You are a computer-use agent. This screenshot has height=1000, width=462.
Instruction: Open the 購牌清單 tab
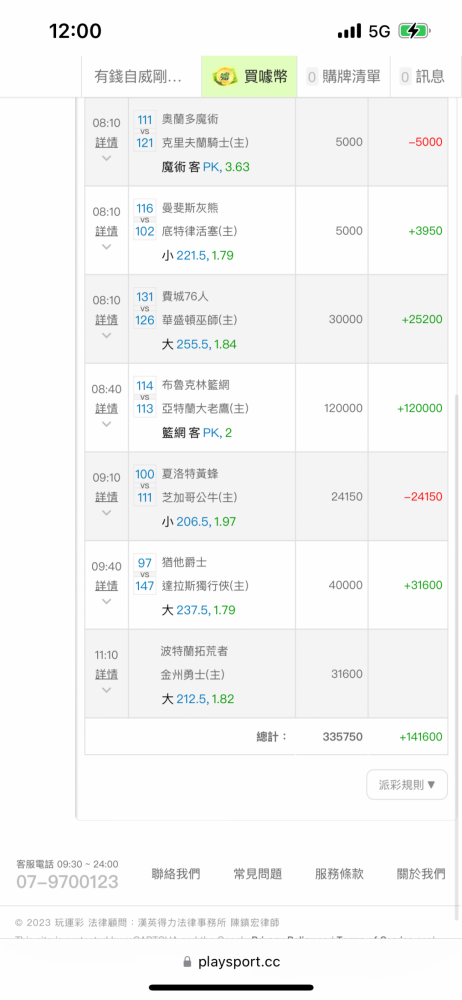pos(343,77)
